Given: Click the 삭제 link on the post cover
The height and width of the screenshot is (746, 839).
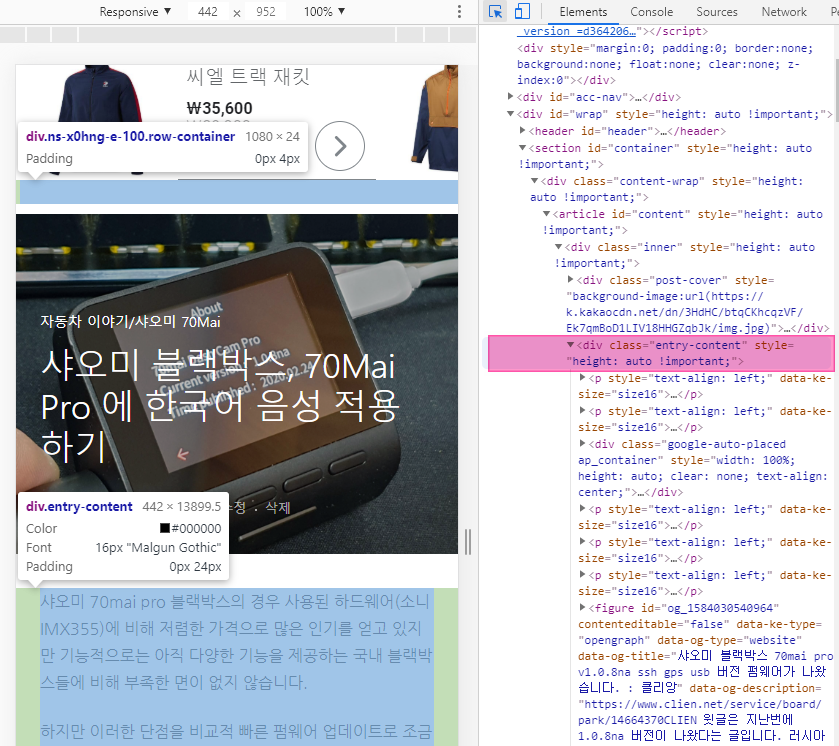Looking at the screenshot, I should [x=278, y=507].
